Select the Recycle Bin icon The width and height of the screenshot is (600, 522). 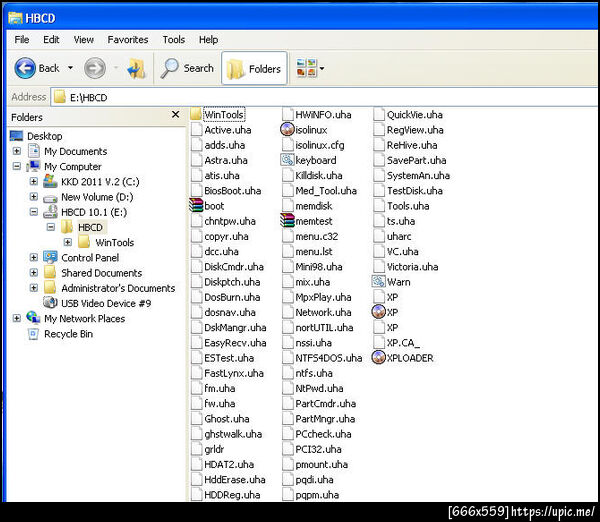(x=33, y=334)
